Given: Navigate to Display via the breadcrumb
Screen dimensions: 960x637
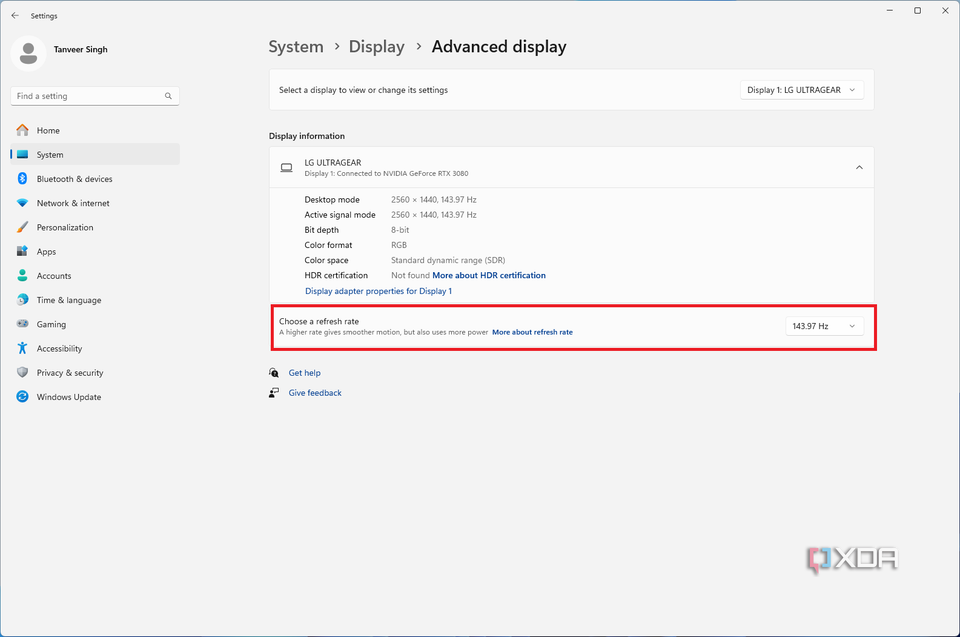Looking at the screenshot, I should pyautogui.click(x=377, y=46).
